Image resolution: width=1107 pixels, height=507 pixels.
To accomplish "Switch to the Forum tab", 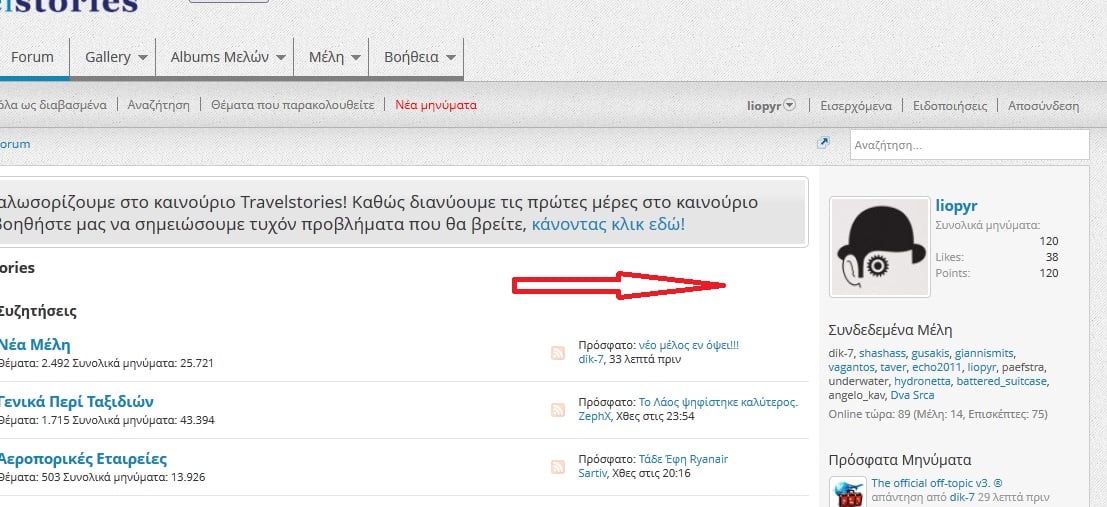I will coord(32,57).
